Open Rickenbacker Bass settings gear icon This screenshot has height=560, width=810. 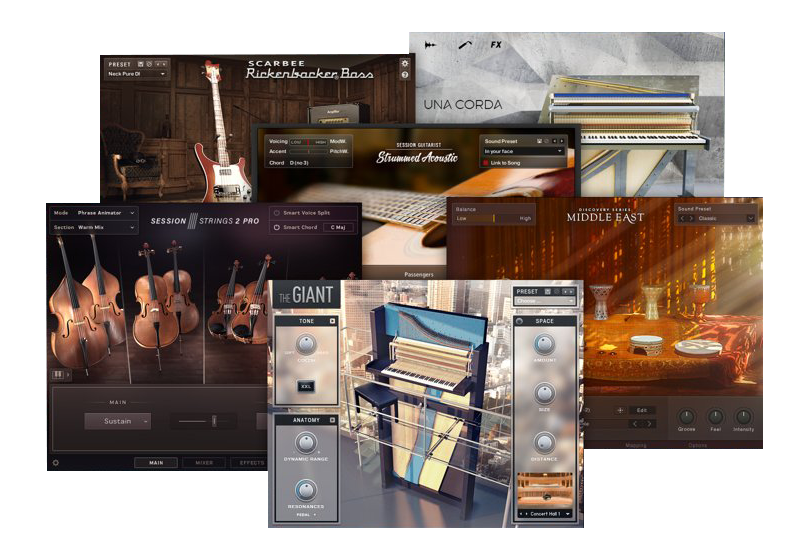404,63
